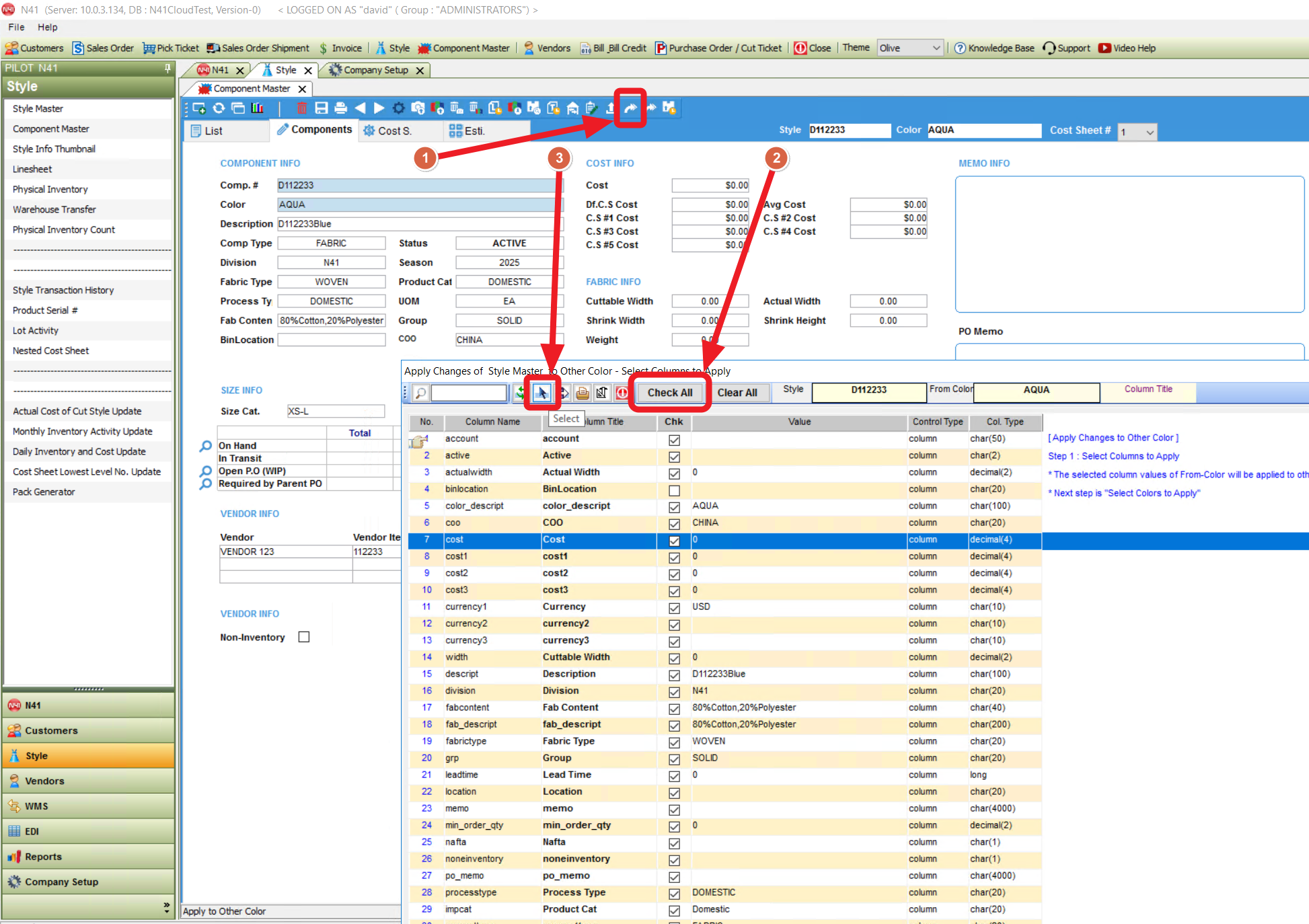This screenshot has height=924, width=1309.
Task: Uncheck the account column checkbox
Action: (x=674, y=440)
